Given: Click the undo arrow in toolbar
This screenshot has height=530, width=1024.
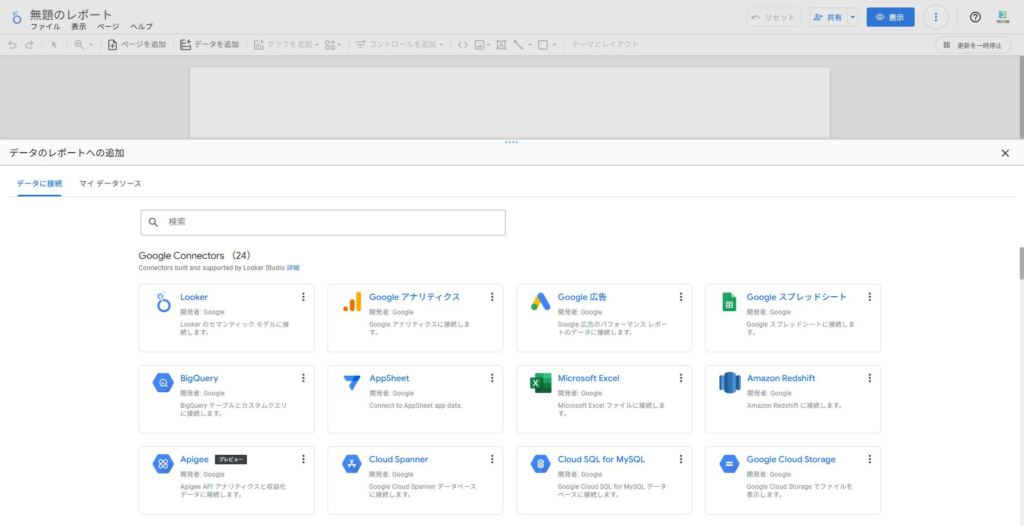Looking at the screenshot, I should pos(12,45).
